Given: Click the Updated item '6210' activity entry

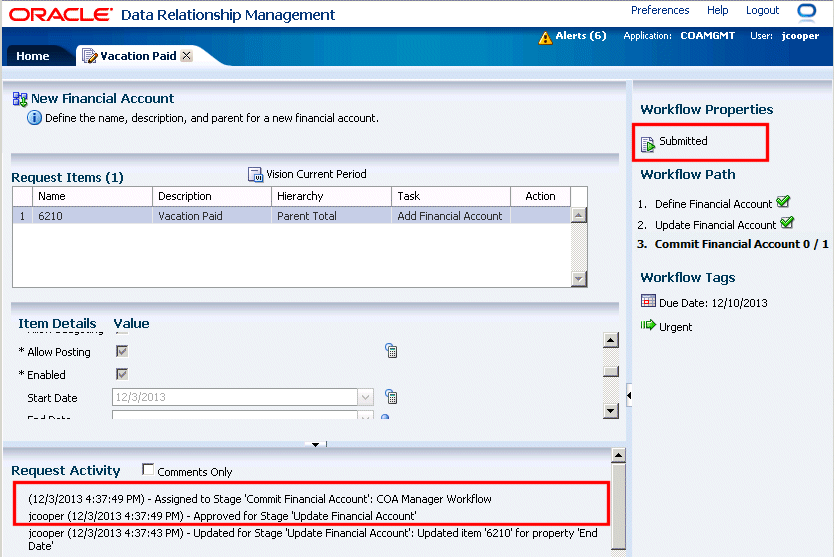Looking at the screenshot, I should click(x=313, y=539).
